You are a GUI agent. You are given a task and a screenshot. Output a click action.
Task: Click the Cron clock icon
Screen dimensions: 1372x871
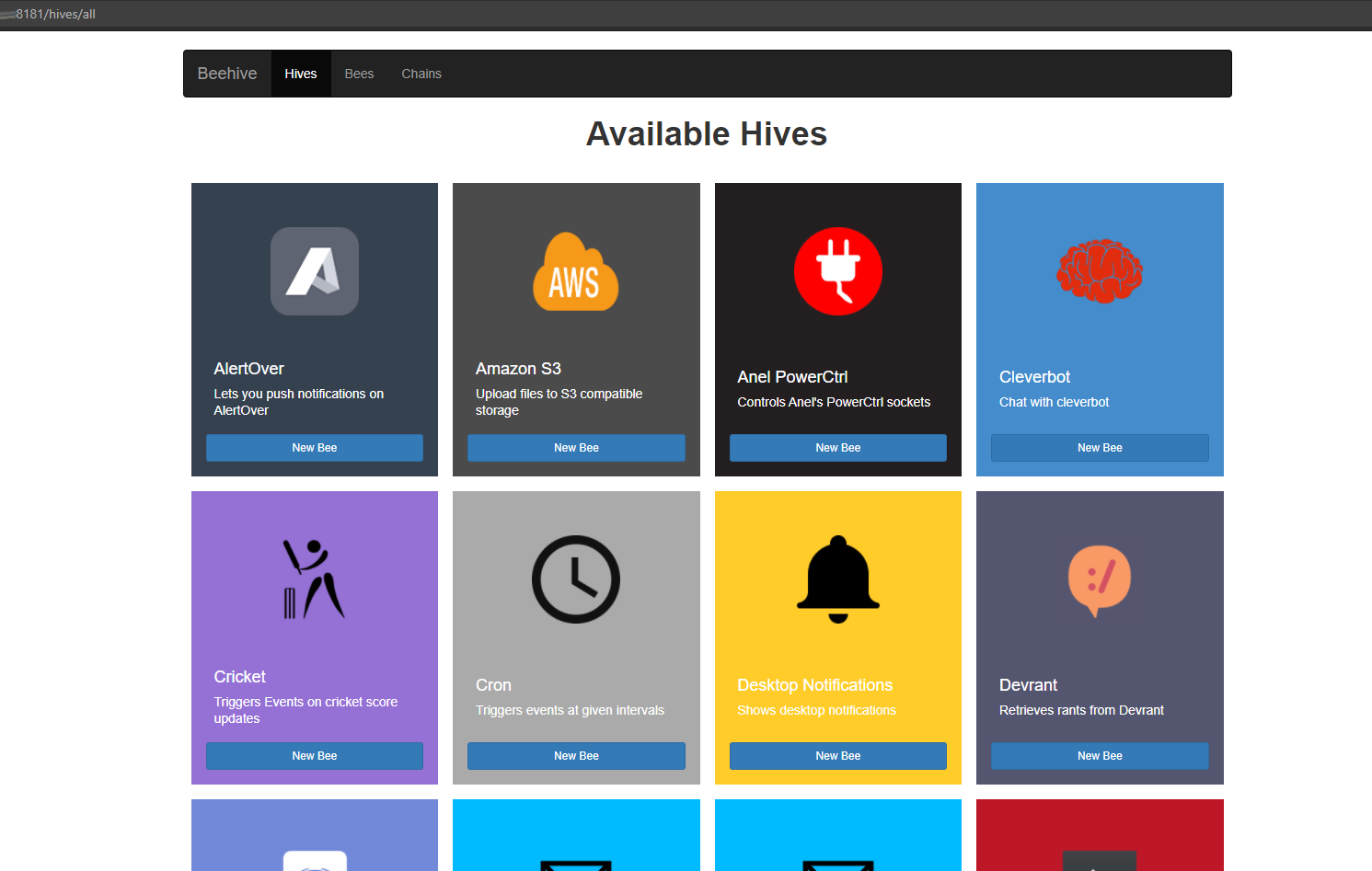point(576,579)
